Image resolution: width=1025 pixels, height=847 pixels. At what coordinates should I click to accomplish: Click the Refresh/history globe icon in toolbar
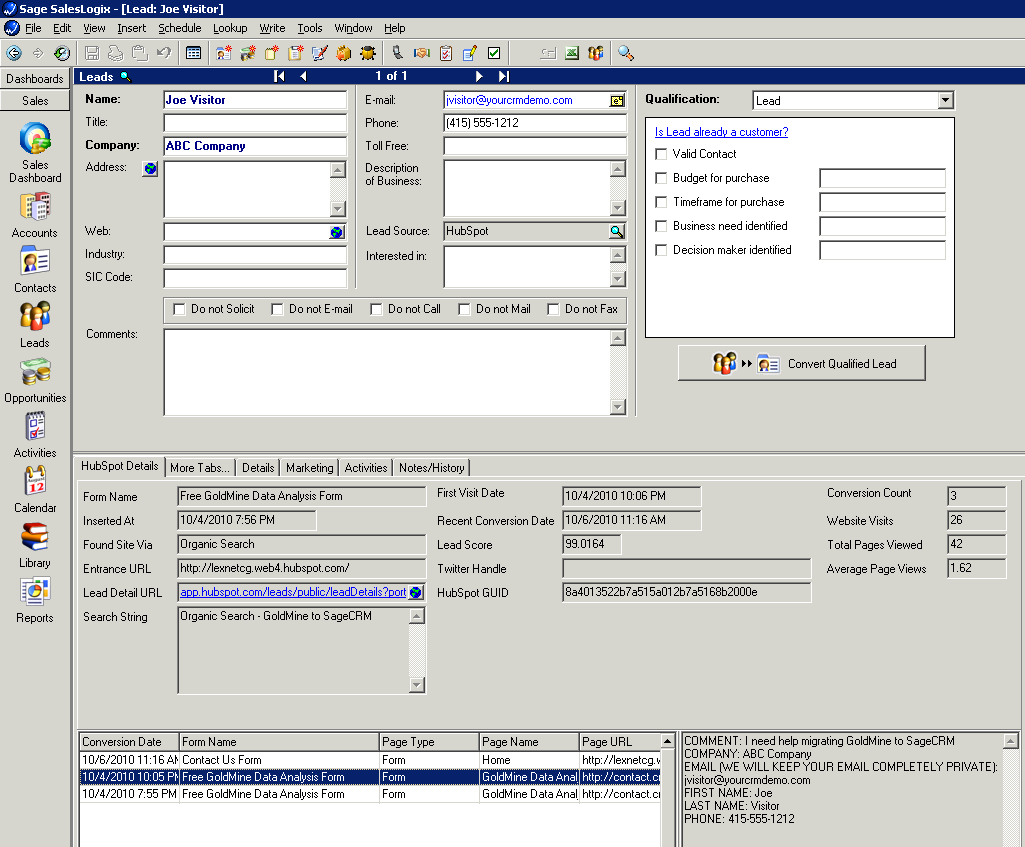(61, 53)
